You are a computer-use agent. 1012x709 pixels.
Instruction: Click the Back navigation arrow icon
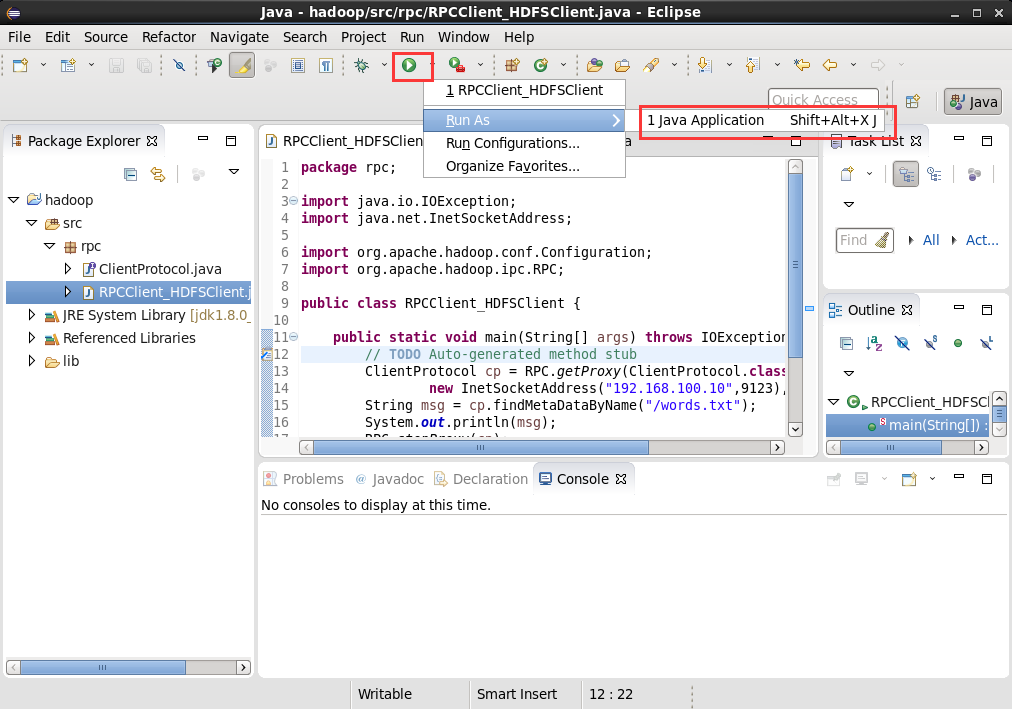coord(830,65)
